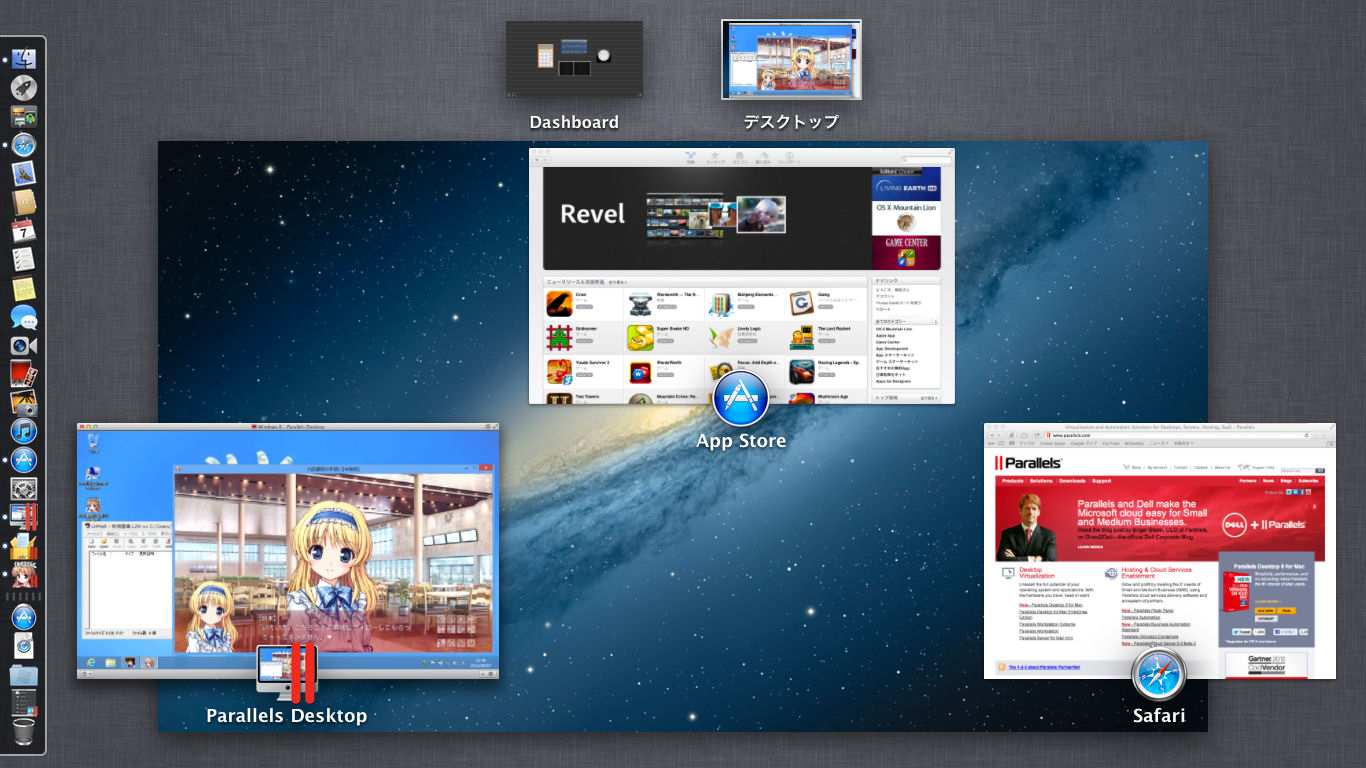The width and height of the screenshot is (1366, 768).
Task: Click the large Safari compass badge icon
Action: coord(1159,675)
